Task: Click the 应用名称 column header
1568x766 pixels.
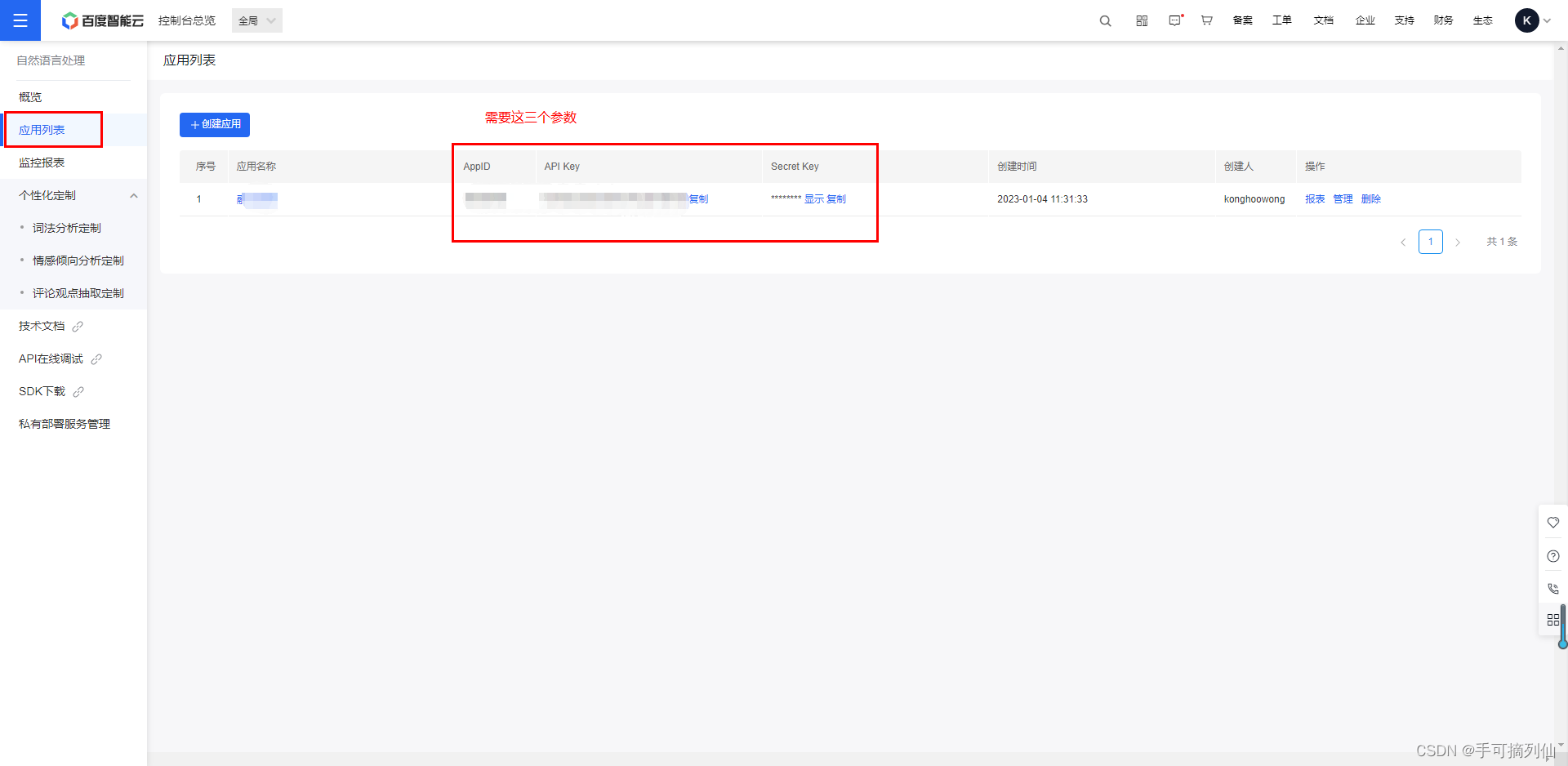Action: [x=256, y=167]
